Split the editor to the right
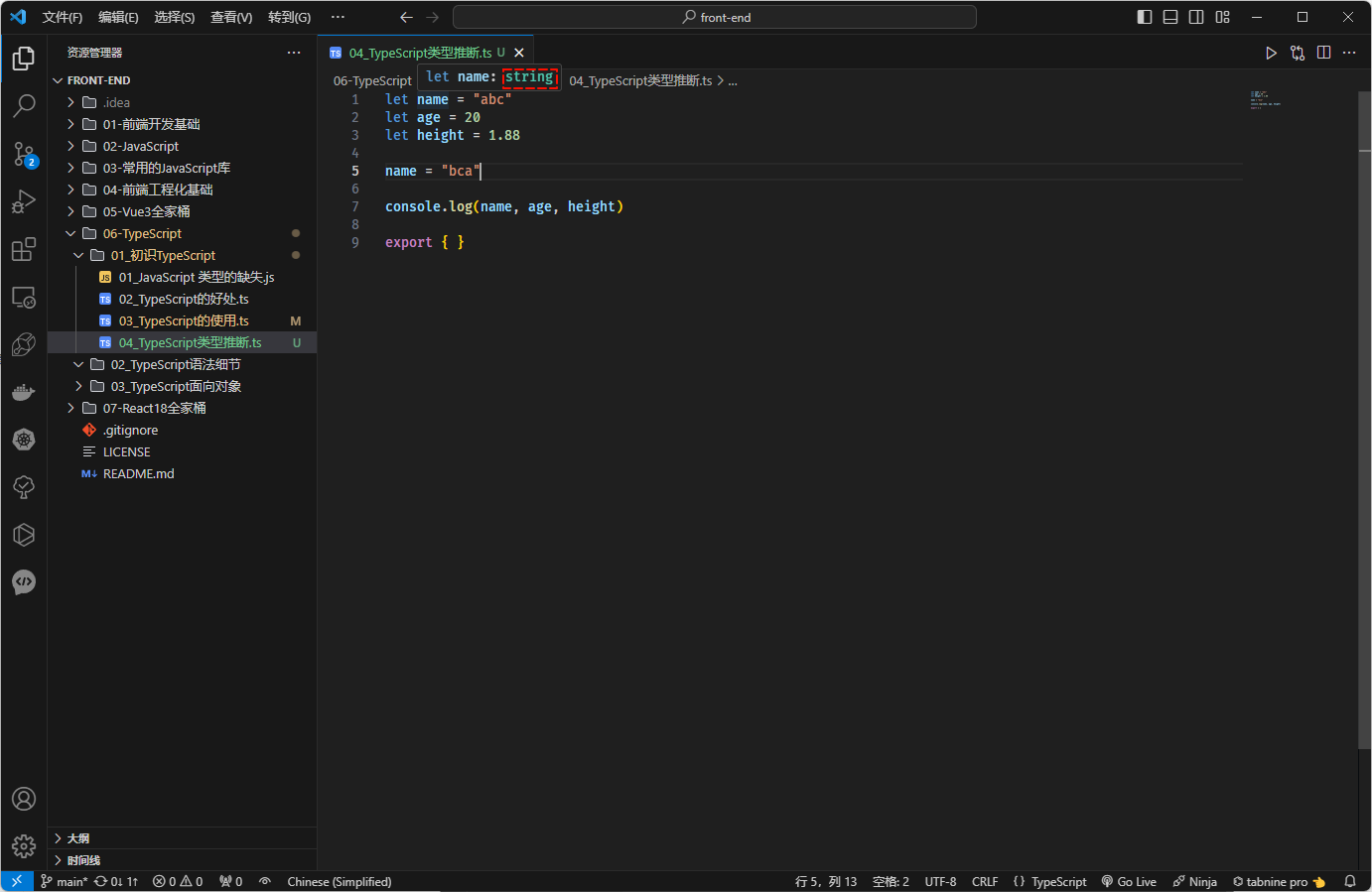Viewport: 1372px width, 892px height. 1323,53
